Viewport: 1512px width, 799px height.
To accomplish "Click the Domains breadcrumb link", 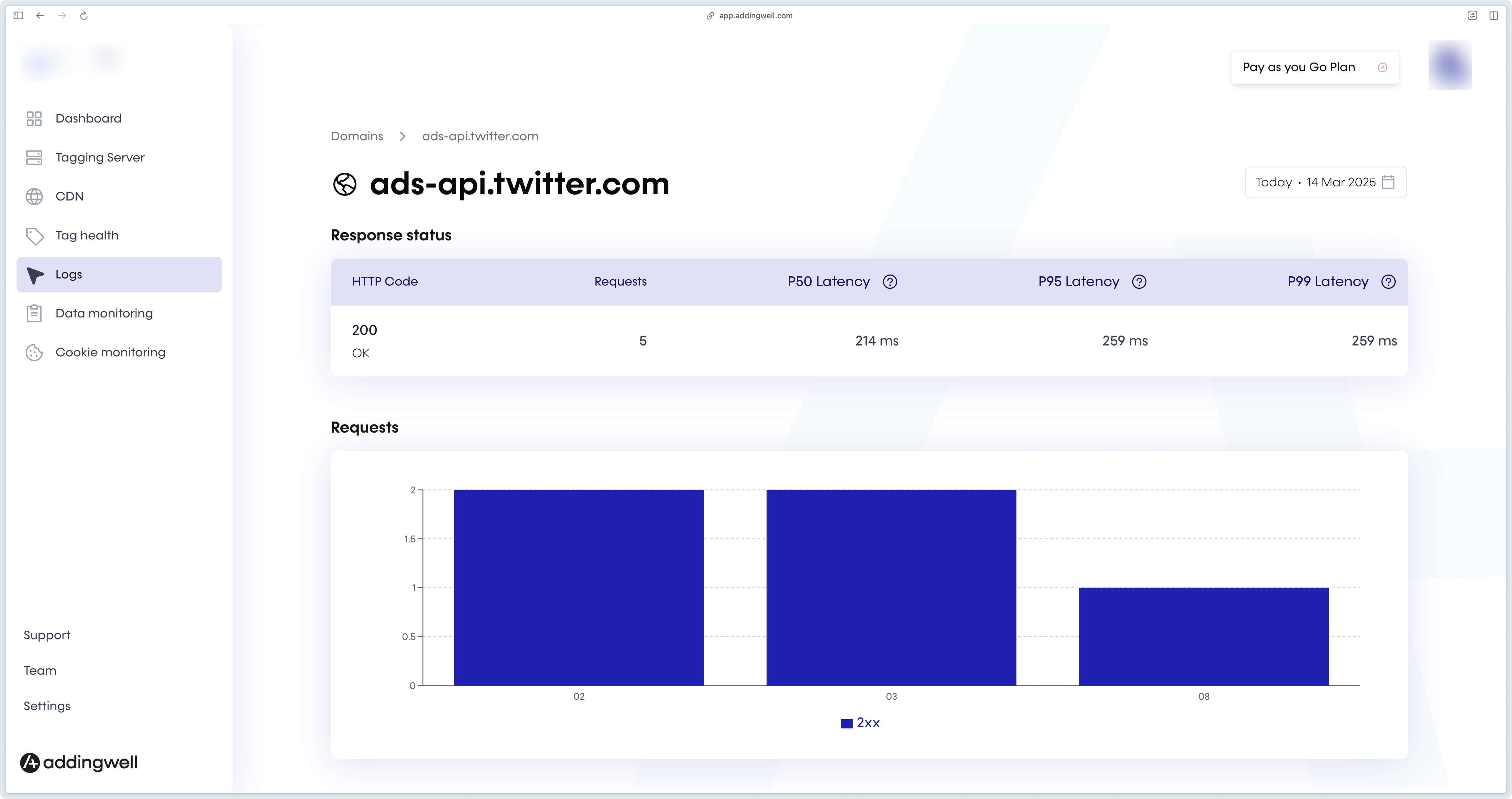I will (x=357, y=136).
